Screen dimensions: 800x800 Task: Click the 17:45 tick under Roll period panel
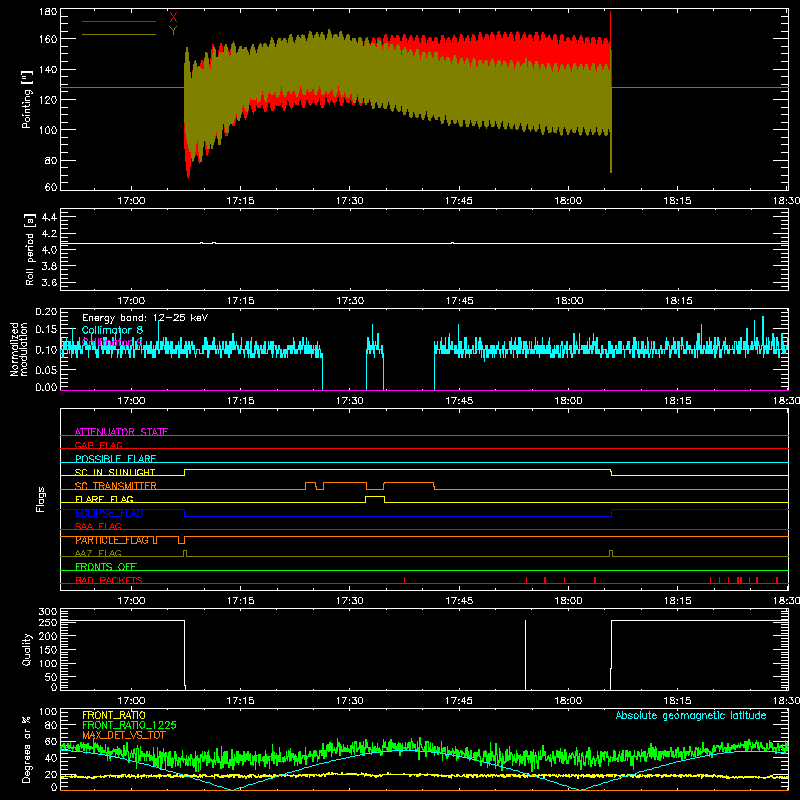pyautogui.click(x=459, y=301)
